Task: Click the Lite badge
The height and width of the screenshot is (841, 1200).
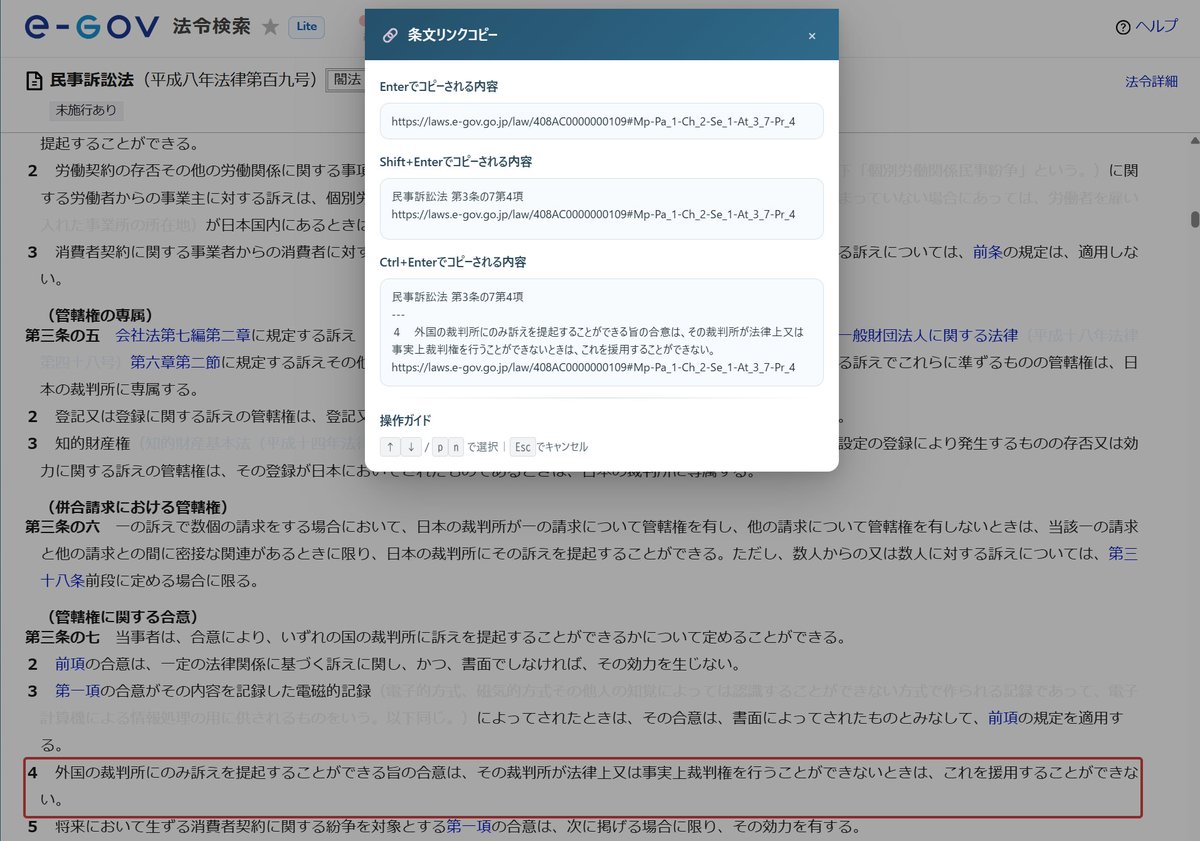Action: point(306,27)
